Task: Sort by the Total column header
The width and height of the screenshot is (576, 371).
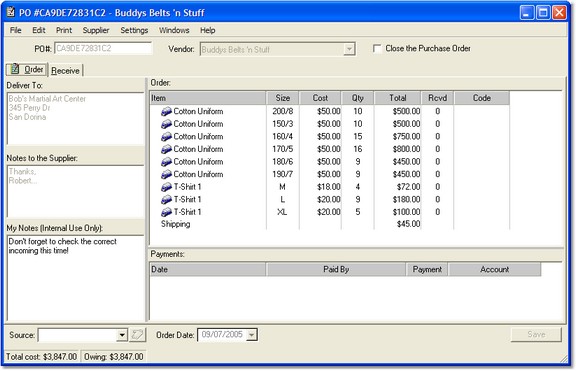Action: 397,98
